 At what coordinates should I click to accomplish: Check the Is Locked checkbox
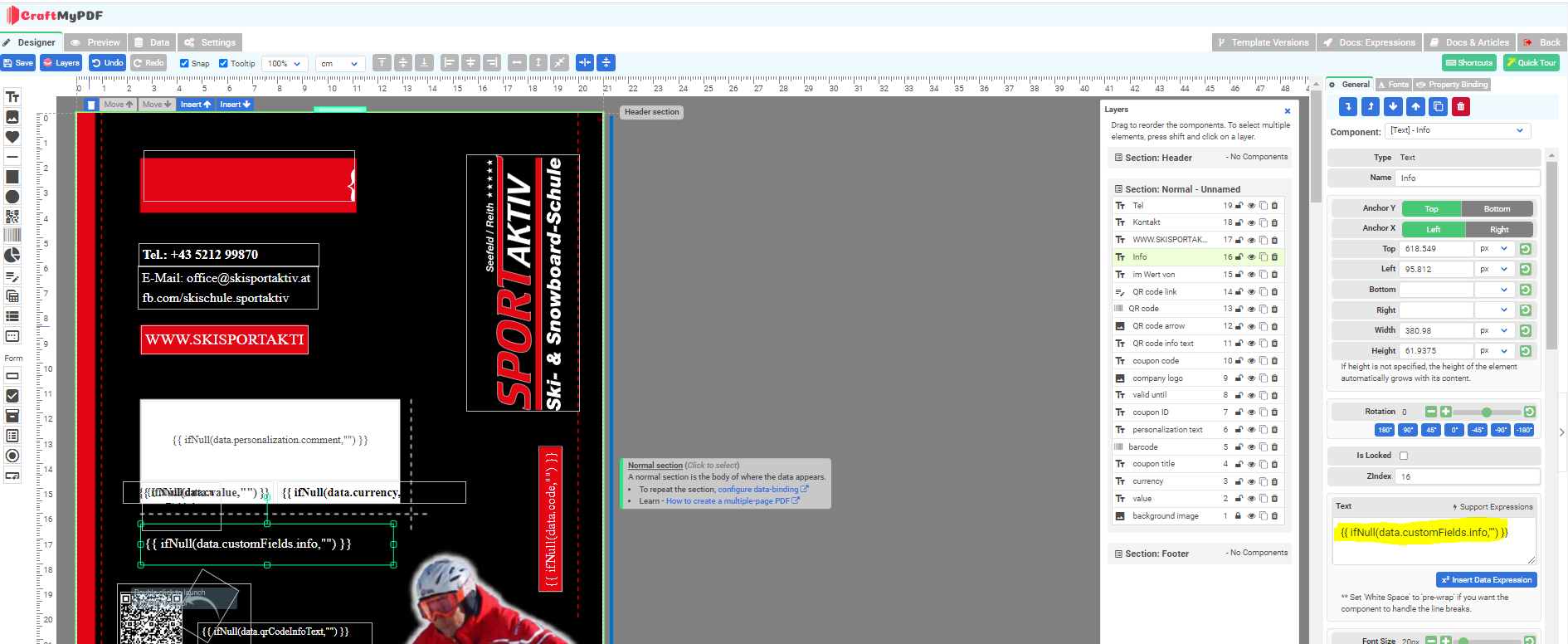point(1404,456)
